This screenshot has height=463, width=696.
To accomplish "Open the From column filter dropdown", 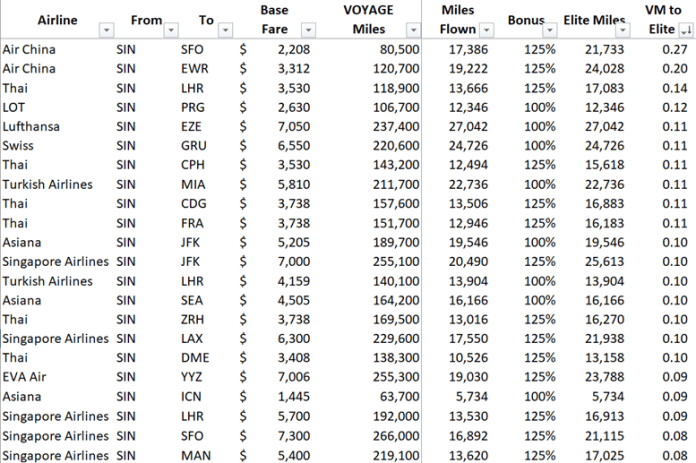I will pos(169,30).
